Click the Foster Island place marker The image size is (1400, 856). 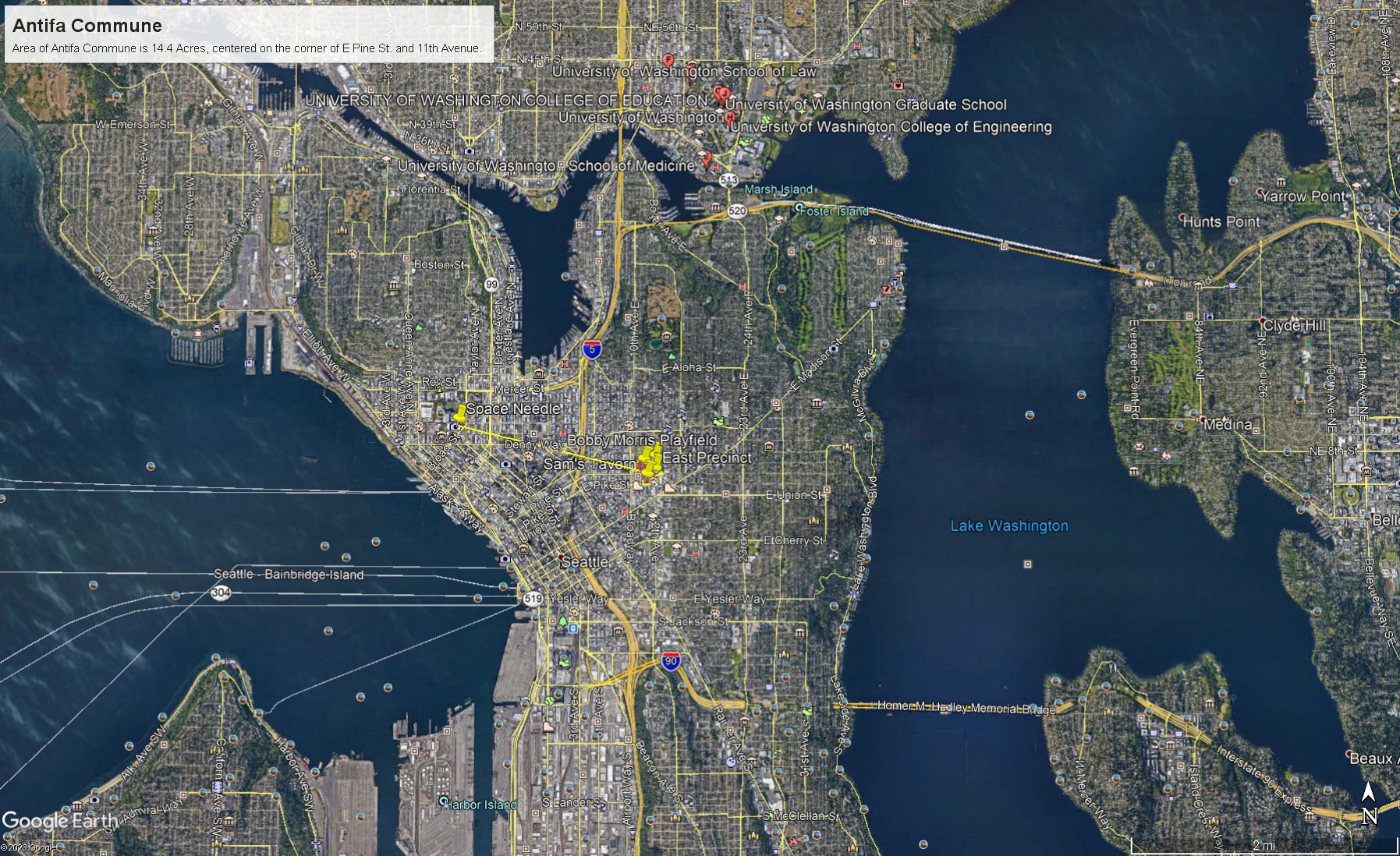pos(799,208)
